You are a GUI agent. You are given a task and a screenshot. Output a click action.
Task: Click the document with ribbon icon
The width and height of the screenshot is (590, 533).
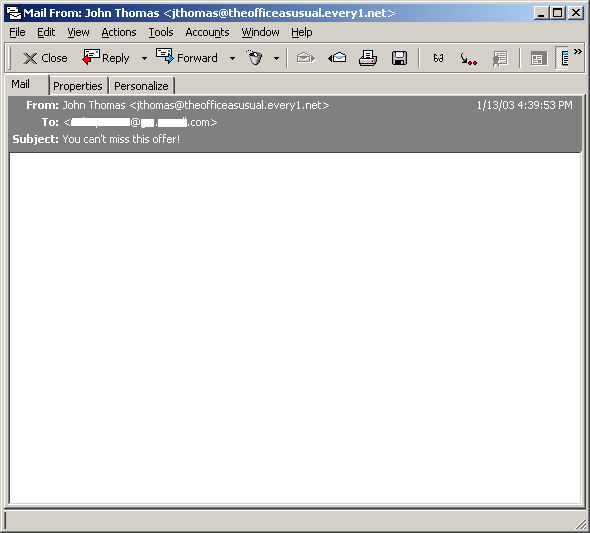500,59
